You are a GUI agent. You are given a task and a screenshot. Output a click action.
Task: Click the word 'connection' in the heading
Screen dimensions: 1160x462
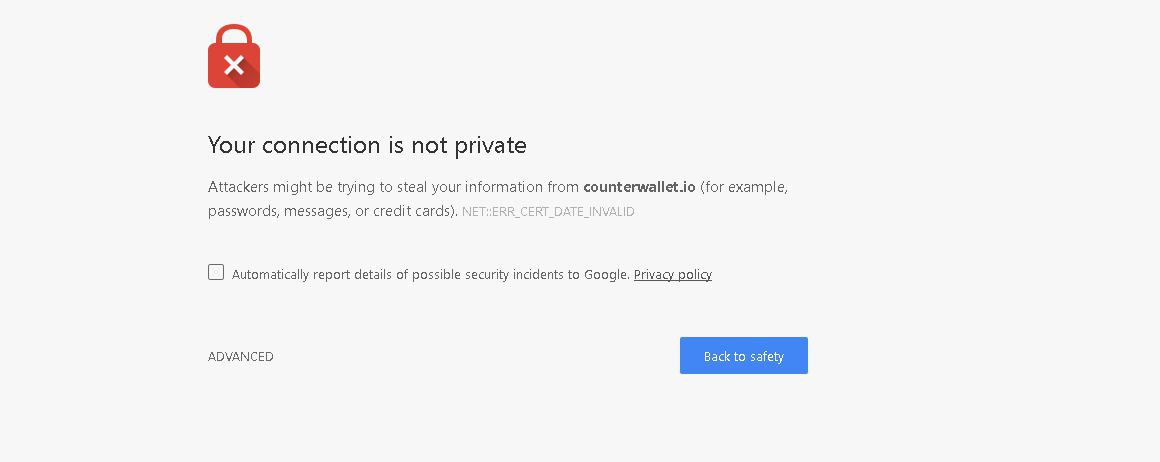[322, 145]
